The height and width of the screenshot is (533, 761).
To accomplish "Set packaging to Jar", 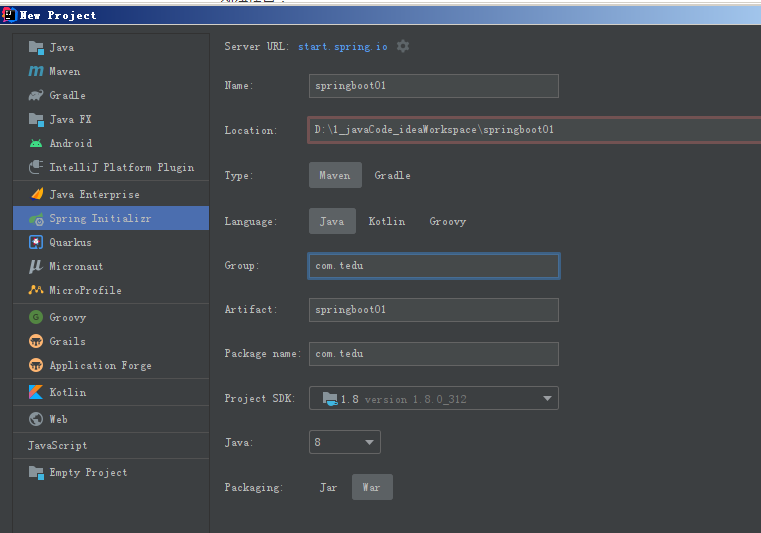I will click(x=328, y=487).
